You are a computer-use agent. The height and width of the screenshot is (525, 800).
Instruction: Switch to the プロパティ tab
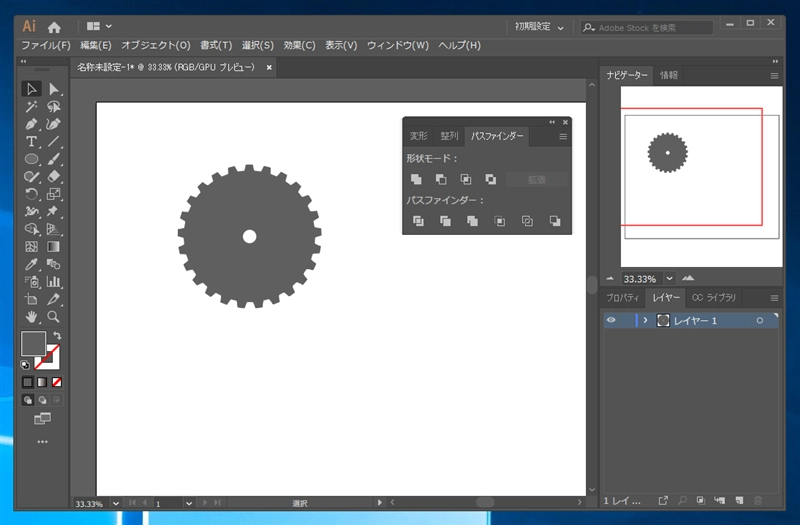pyautogui.click(x=622, y=297)
